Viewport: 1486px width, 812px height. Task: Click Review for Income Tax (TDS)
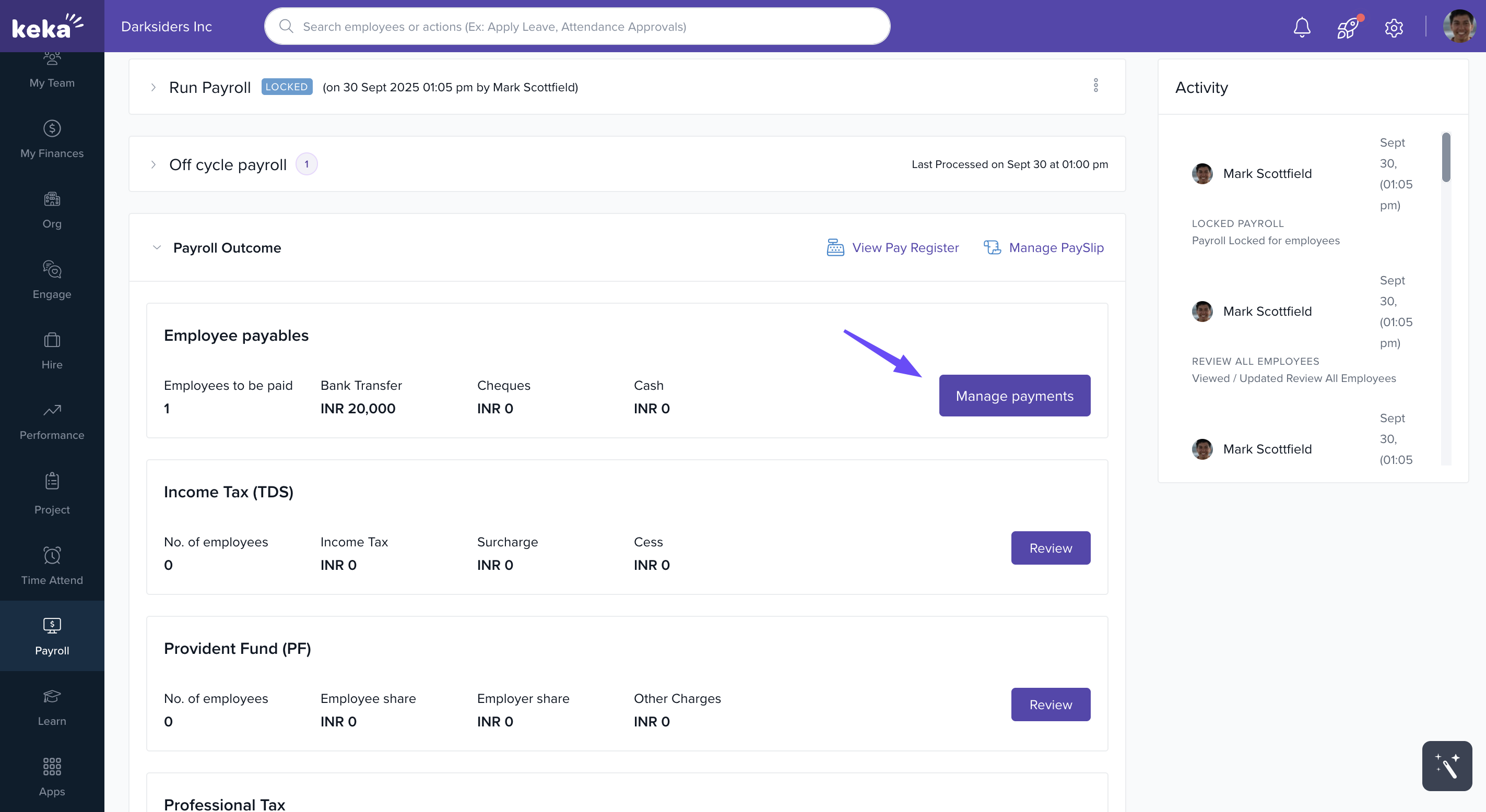coord(1050,548)
